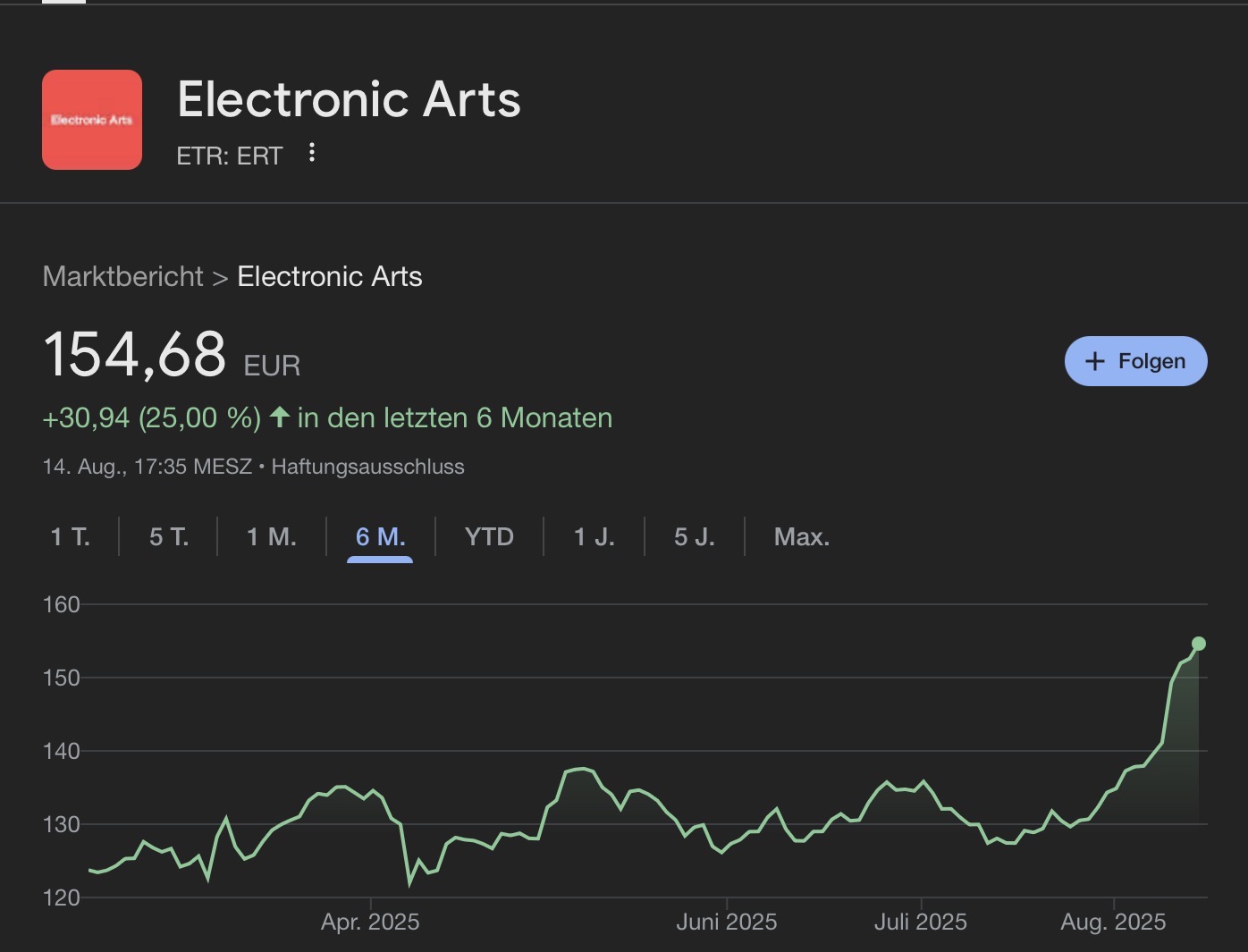Open the Haftungsausschluss disclaimer link
Viewport: 1248px width, 952px height.
pos(367,467)
